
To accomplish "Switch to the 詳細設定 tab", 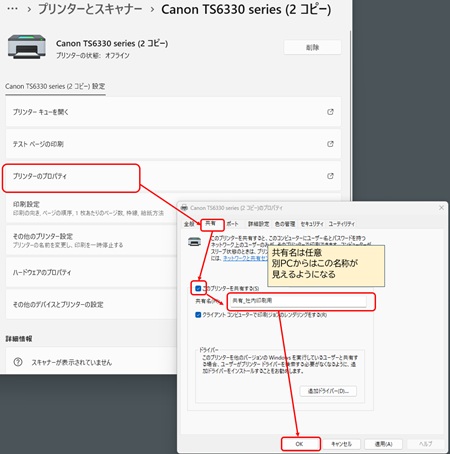I will click(x=258, y=224).
